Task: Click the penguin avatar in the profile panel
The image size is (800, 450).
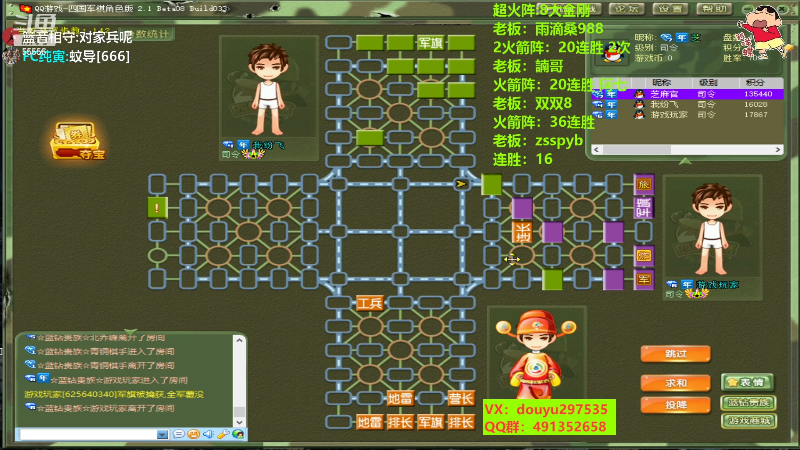Action: [613, 52]
